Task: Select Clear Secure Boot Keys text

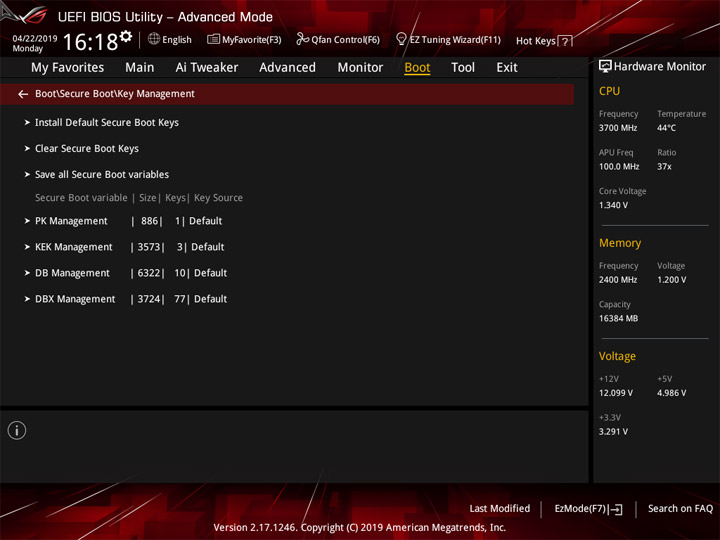Action: click(x=87, y=149)
